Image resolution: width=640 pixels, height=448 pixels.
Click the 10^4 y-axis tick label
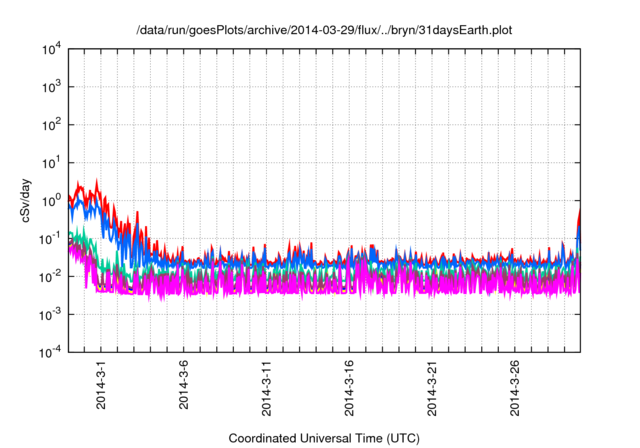pos(50,49)
